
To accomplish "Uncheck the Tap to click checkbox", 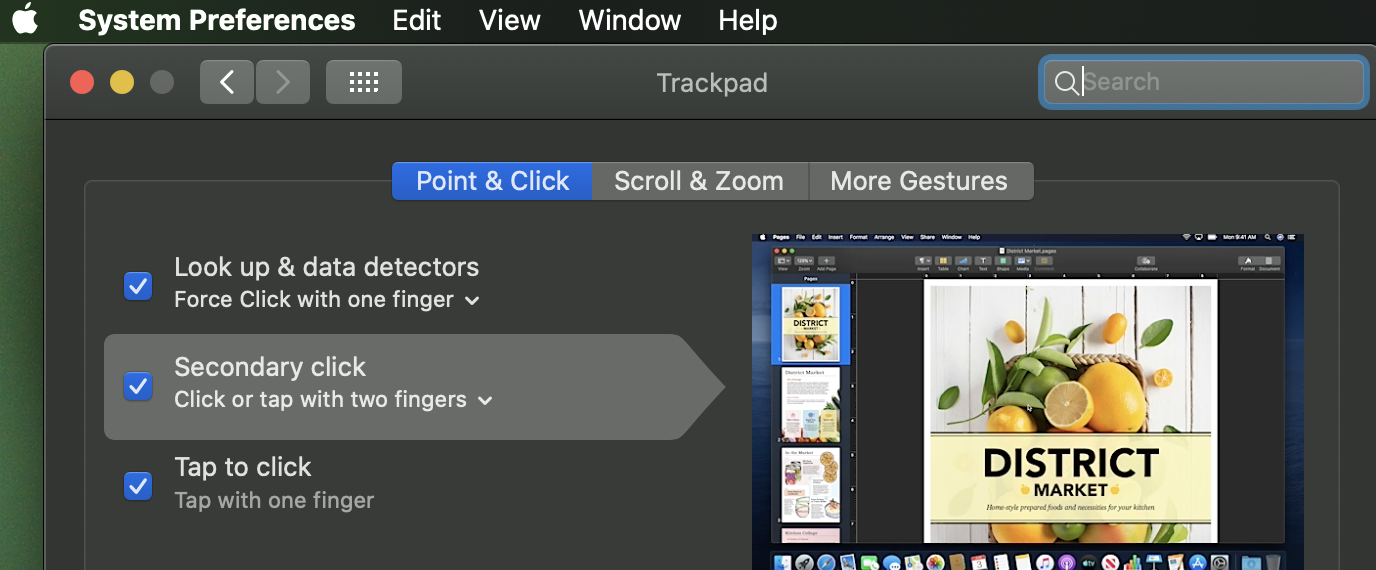I will (138, 486).
